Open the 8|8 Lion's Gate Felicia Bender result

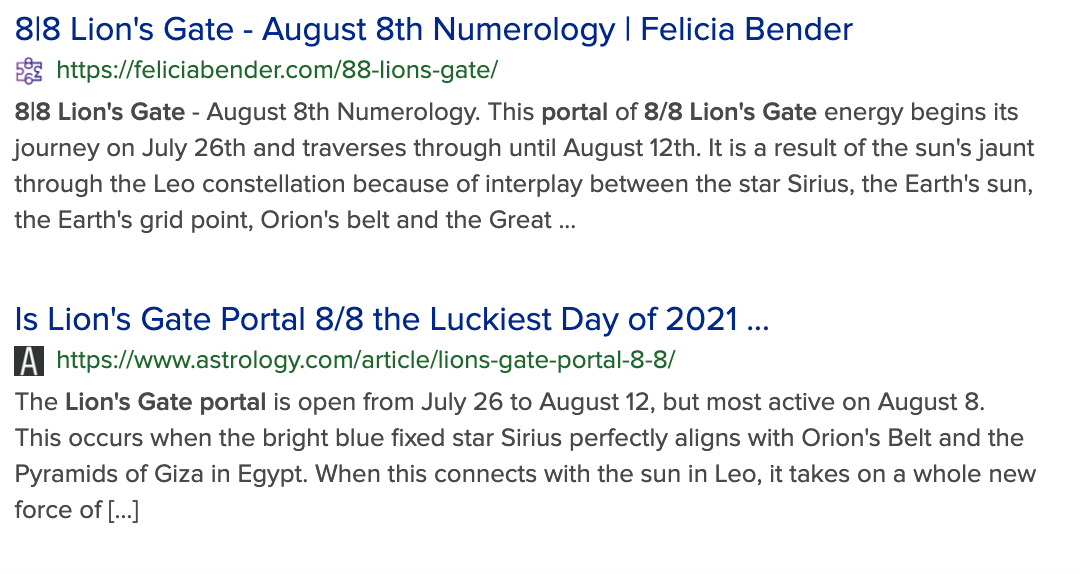433,28
